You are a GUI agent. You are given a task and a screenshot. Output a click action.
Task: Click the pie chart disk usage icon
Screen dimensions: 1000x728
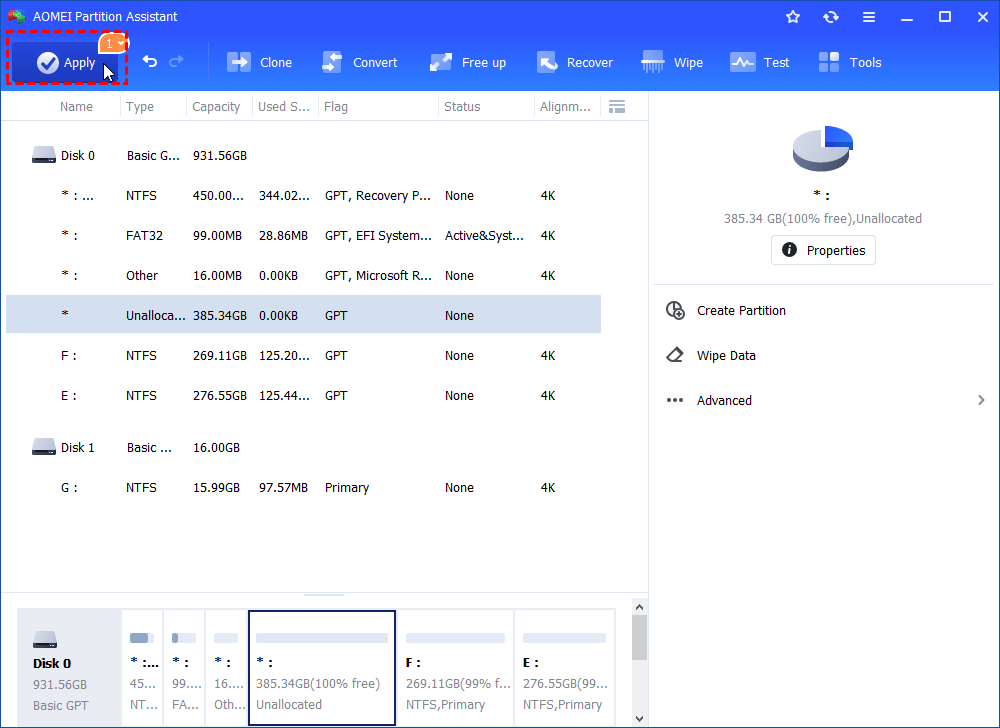823,149
